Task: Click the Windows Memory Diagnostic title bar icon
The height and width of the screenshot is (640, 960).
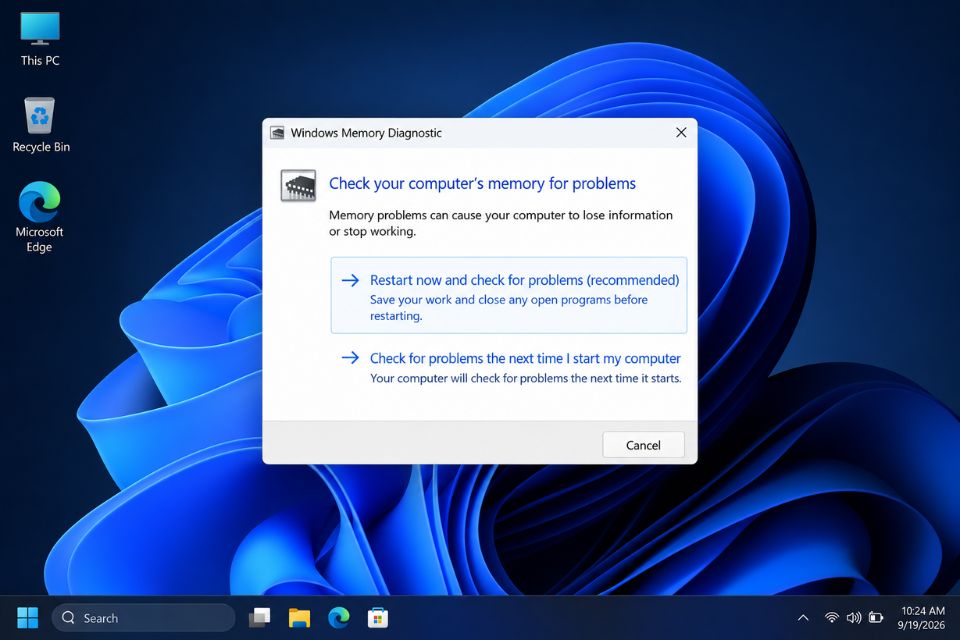Action: coord(277,133)
